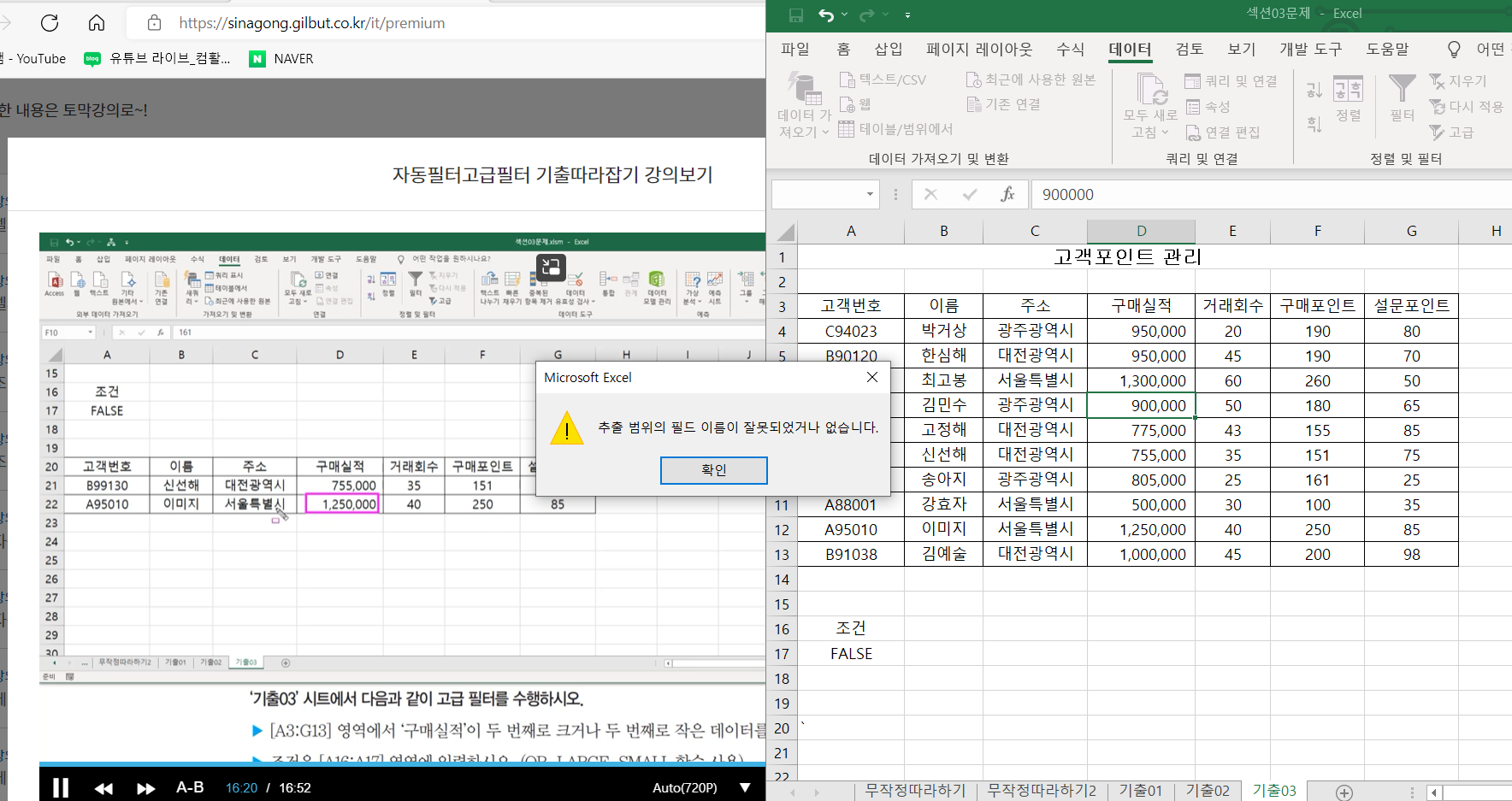
Task: Expand the Name Box dropdown arrow
Action: [x=870, y=194]
